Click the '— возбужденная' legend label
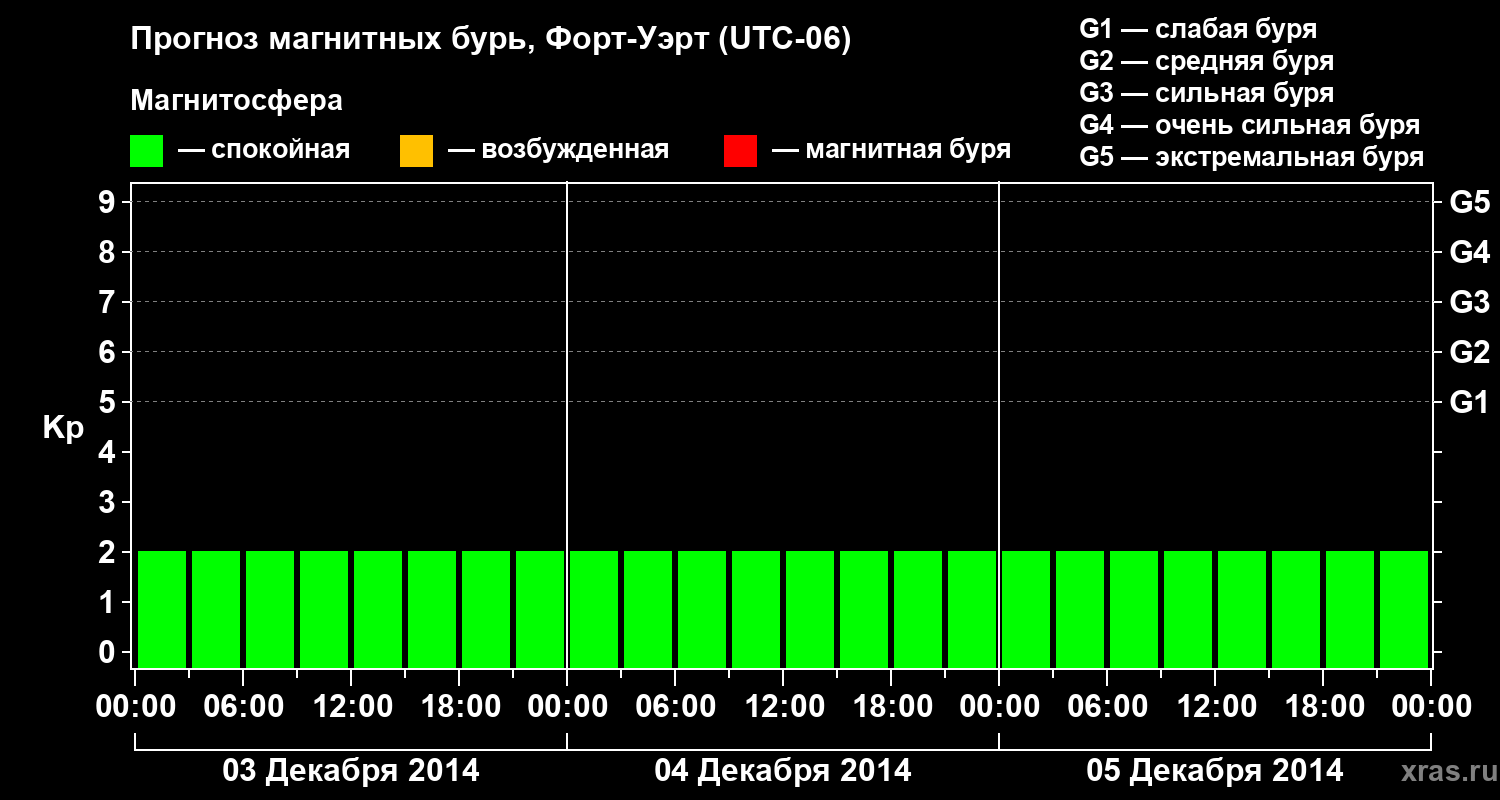The image size is (1500, 800). tap(558, 150)
